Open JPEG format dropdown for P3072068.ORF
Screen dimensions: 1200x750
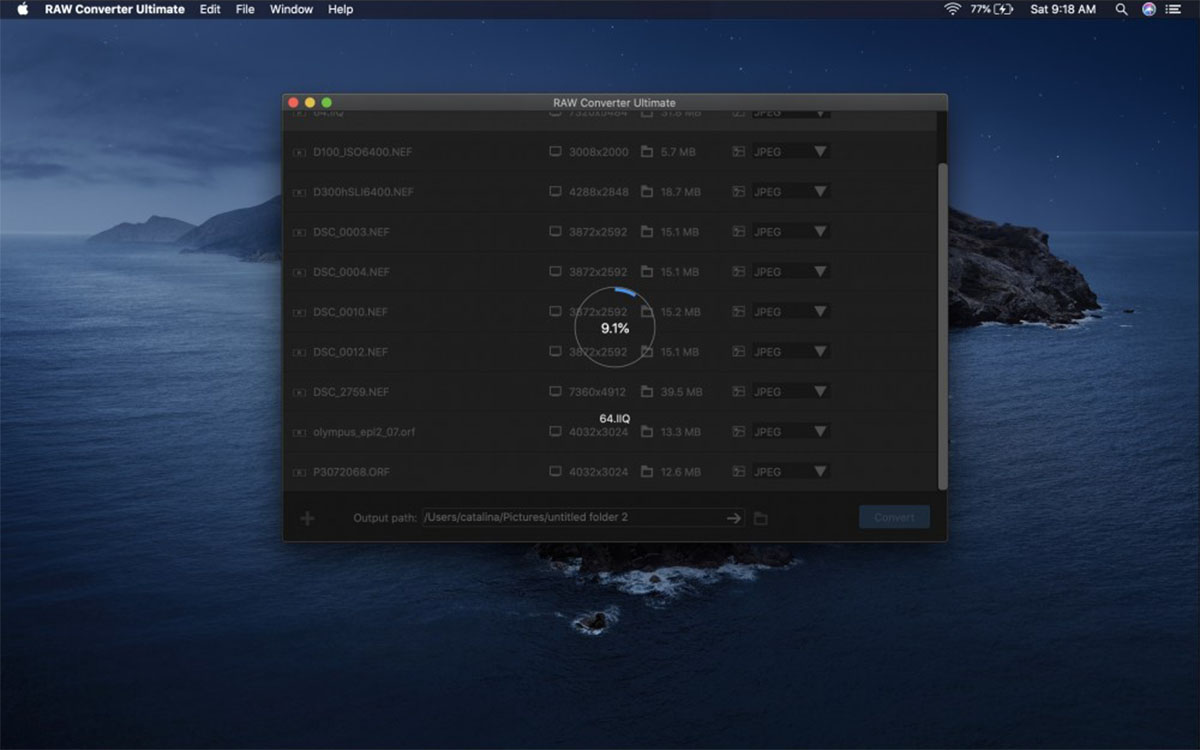(x=791, y=472)
